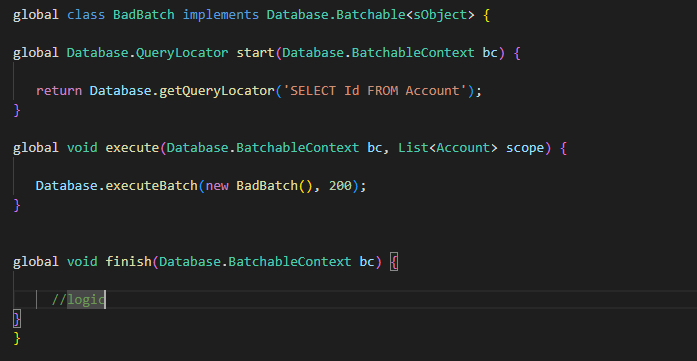Click the 'executeBatch' method call

coord(151,185)
